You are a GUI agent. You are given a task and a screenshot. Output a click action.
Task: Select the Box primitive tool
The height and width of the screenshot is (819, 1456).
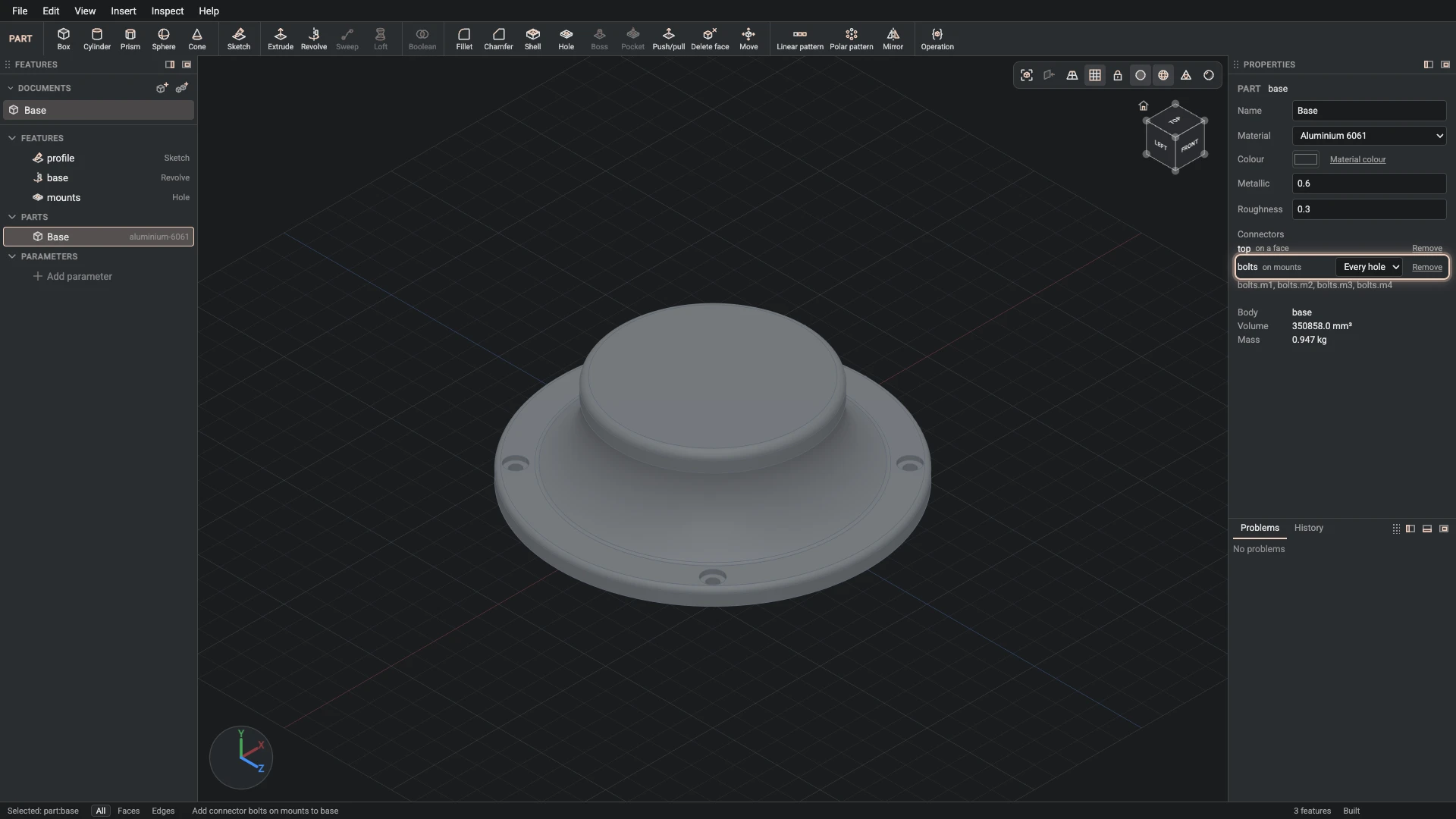point(64,39)
